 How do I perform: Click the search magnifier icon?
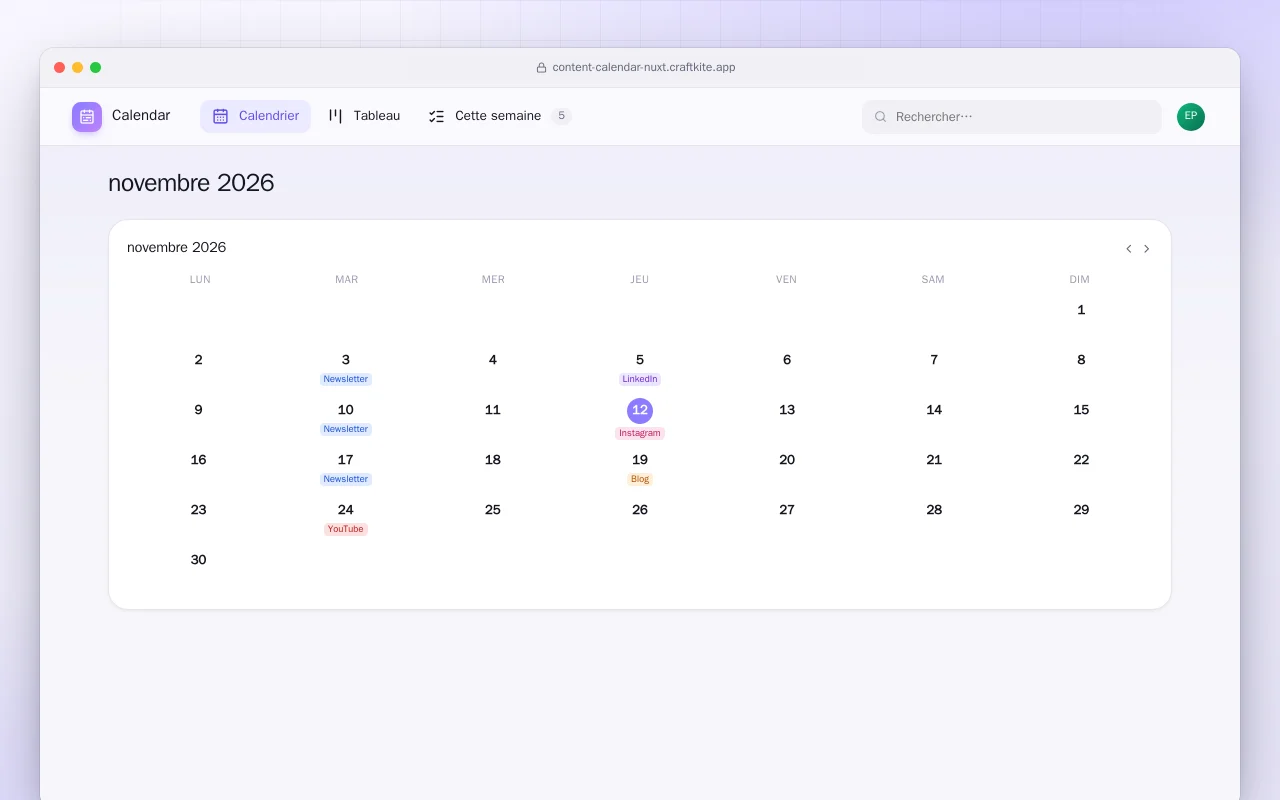pos(881,117)
